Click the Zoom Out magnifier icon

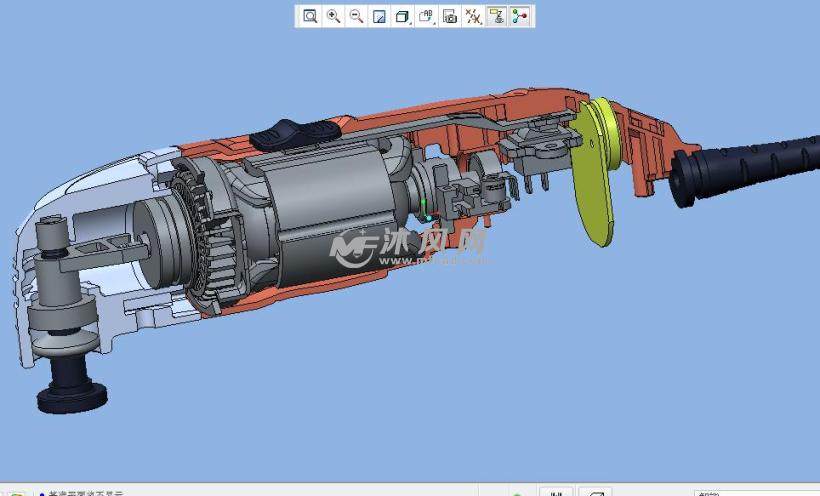(x=356, y=16)
